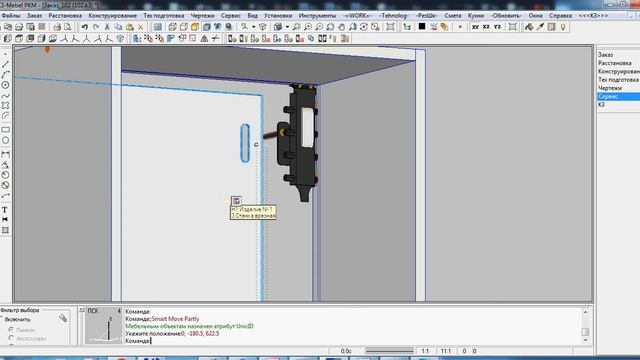Open the Заказ menu

tap(34, 16)
